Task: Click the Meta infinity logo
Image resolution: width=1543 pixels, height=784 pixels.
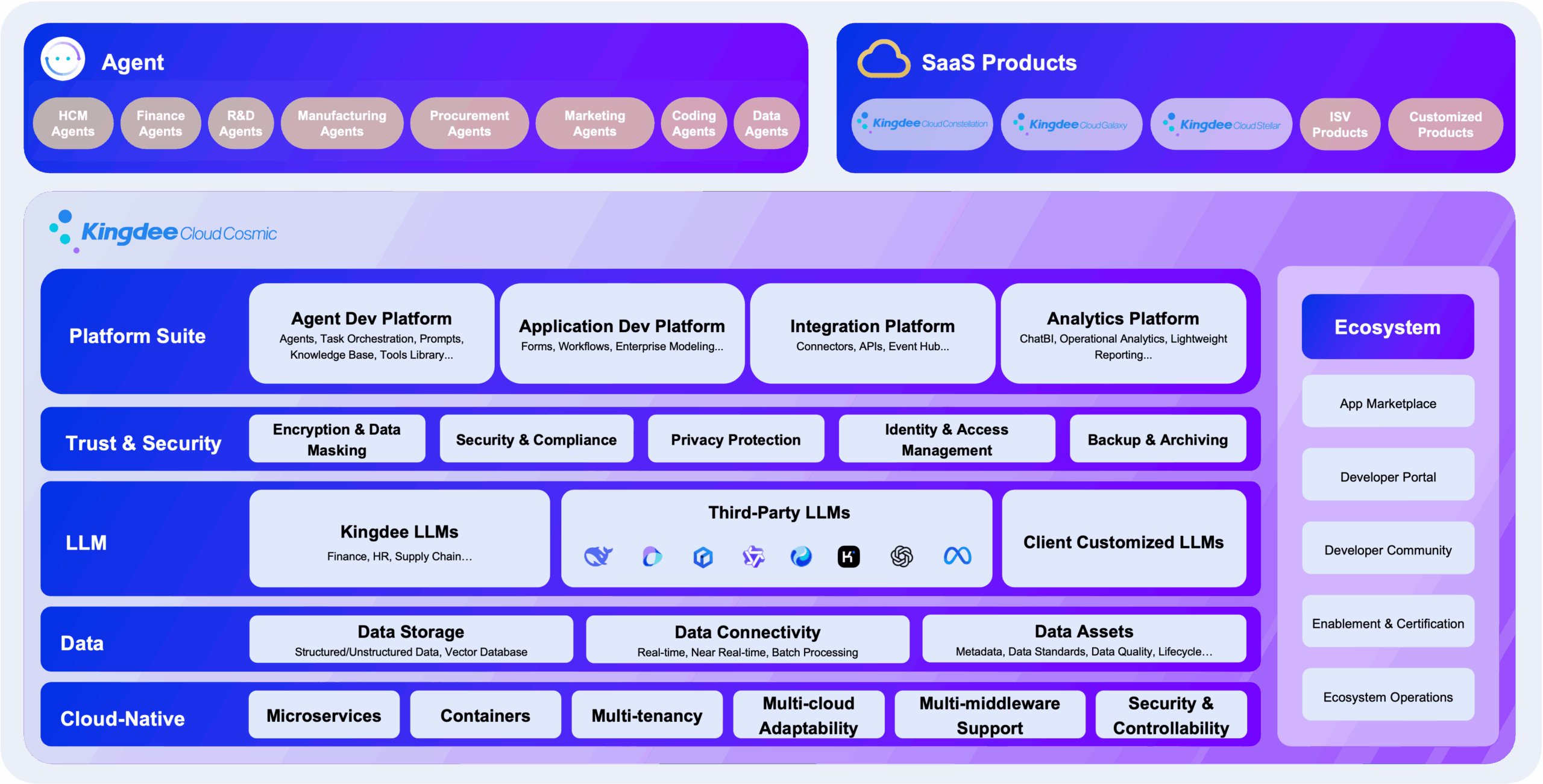Action: click(x=957, y=556)
